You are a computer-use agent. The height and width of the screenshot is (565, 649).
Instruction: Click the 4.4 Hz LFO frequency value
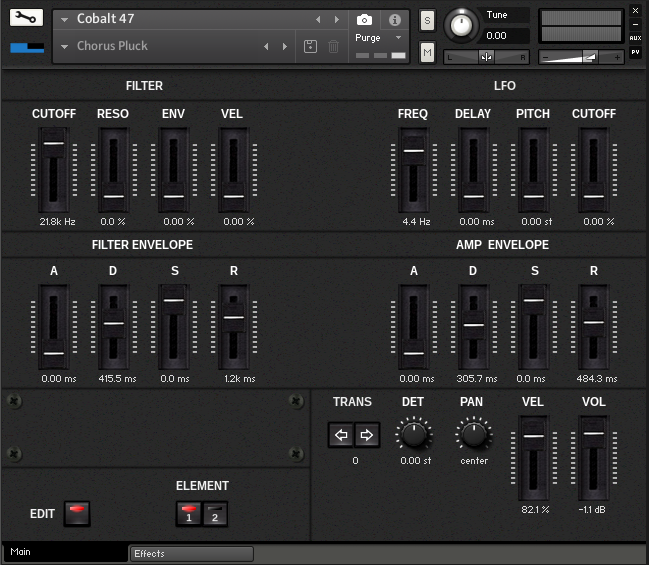416,222
